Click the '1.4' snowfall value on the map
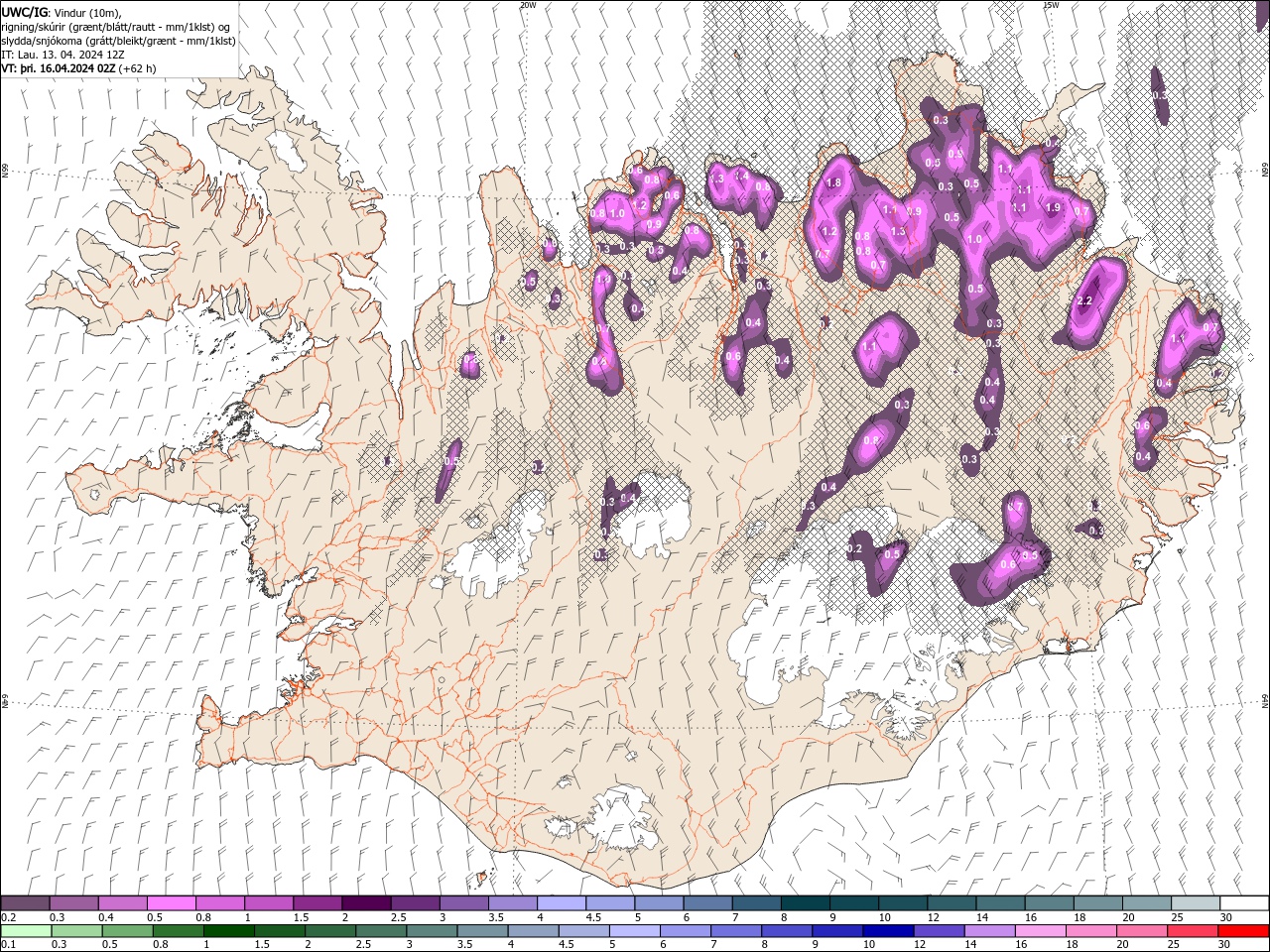The height and width of the screenshot is (952, 1270). tap(740, 175)
